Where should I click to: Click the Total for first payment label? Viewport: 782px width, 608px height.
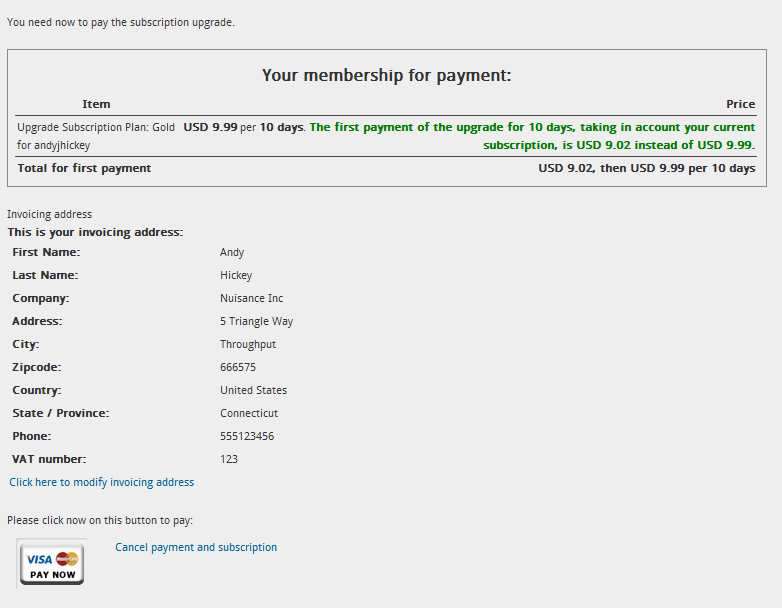click(x=84, y=168)
